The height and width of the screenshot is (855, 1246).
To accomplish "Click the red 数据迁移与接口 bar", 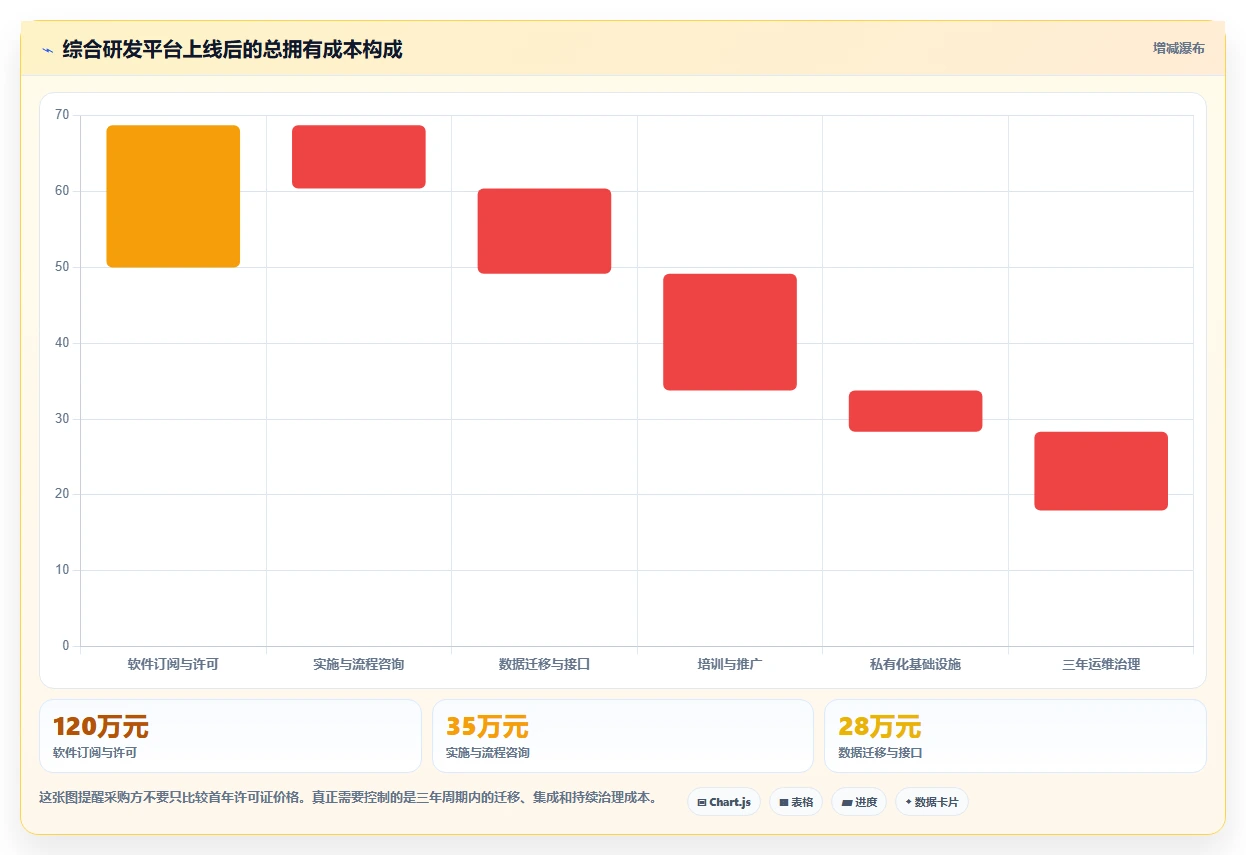I will tap(544, 231).
